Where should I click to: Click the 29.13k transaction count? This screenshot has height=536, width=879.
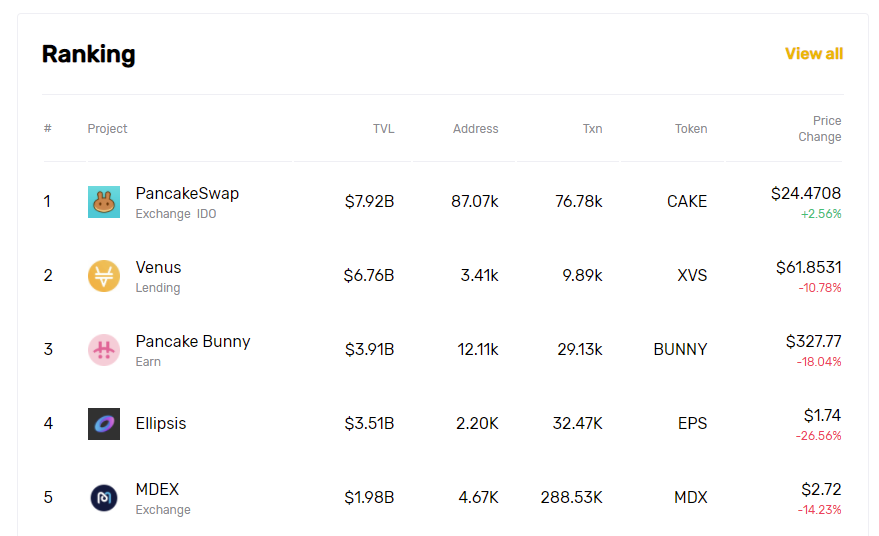point(580,350)
